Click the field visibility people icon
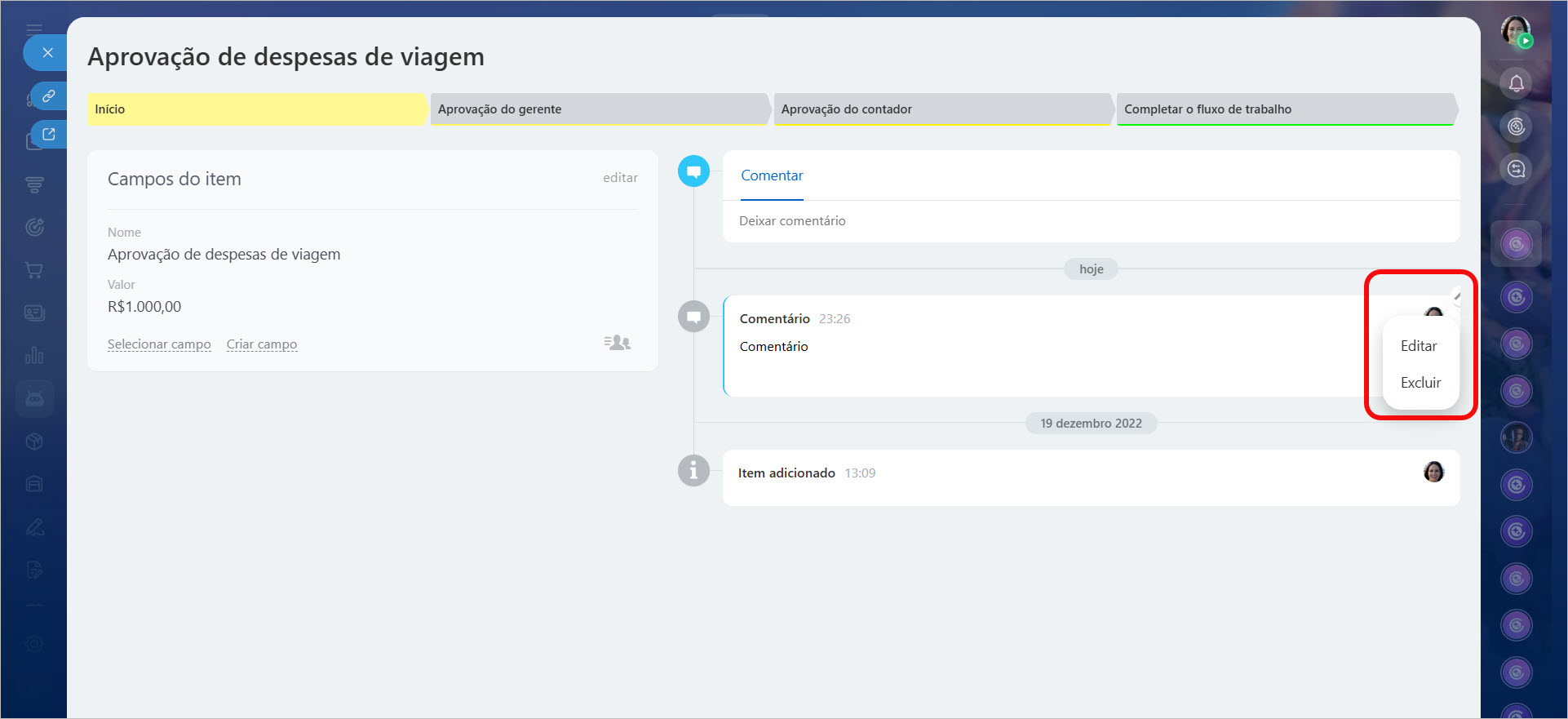 point(618,343)
